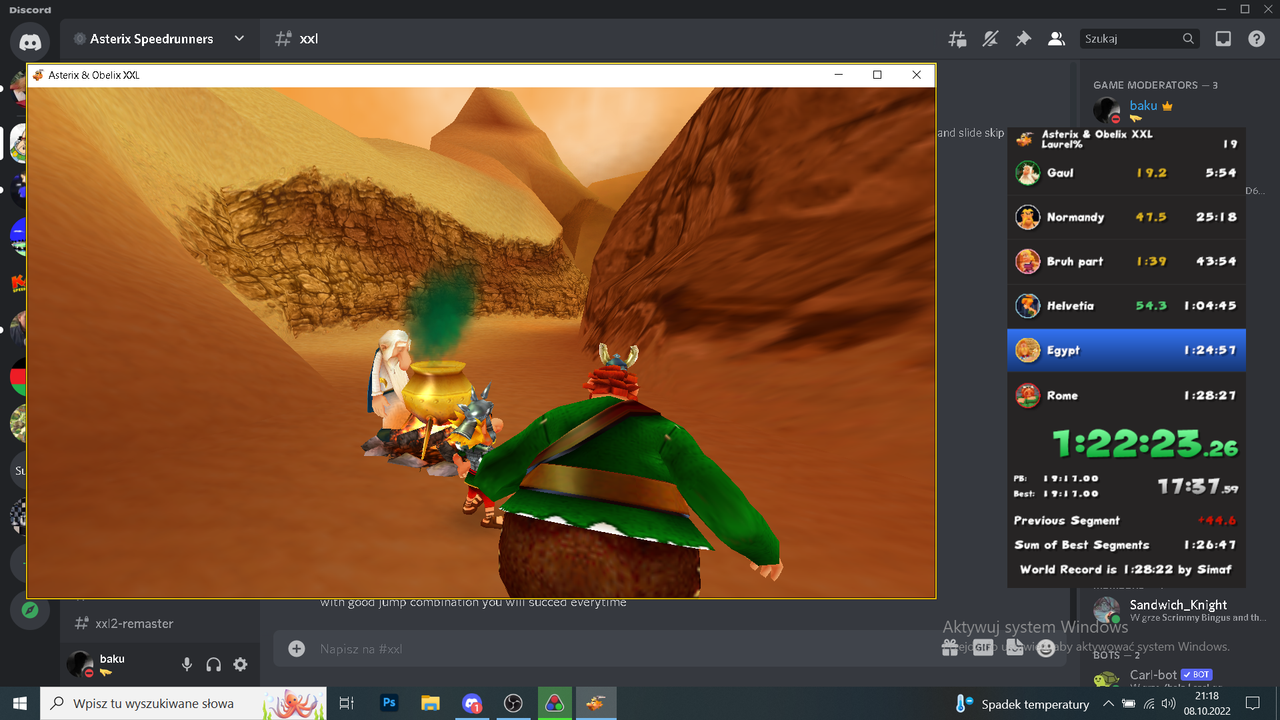Open Task View on taskbar

pyautogui.click(x=347, y=703)
